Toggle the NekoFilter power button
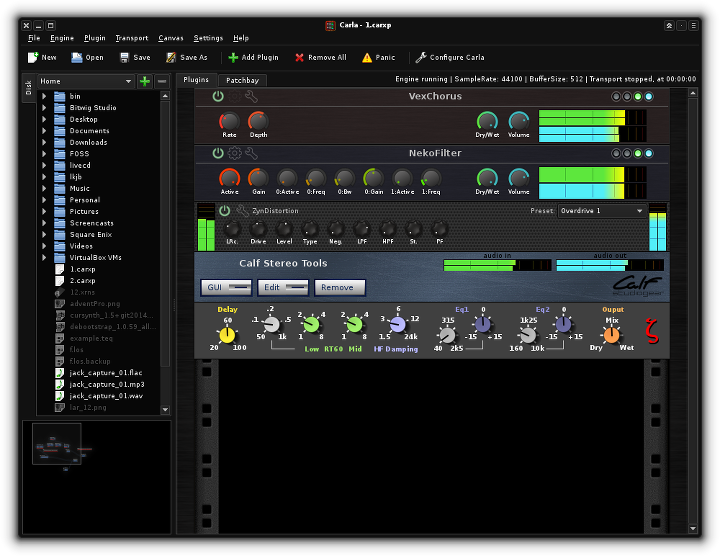Image resolution: width=720 pixels, height=556 pixels. click(218, 153)
